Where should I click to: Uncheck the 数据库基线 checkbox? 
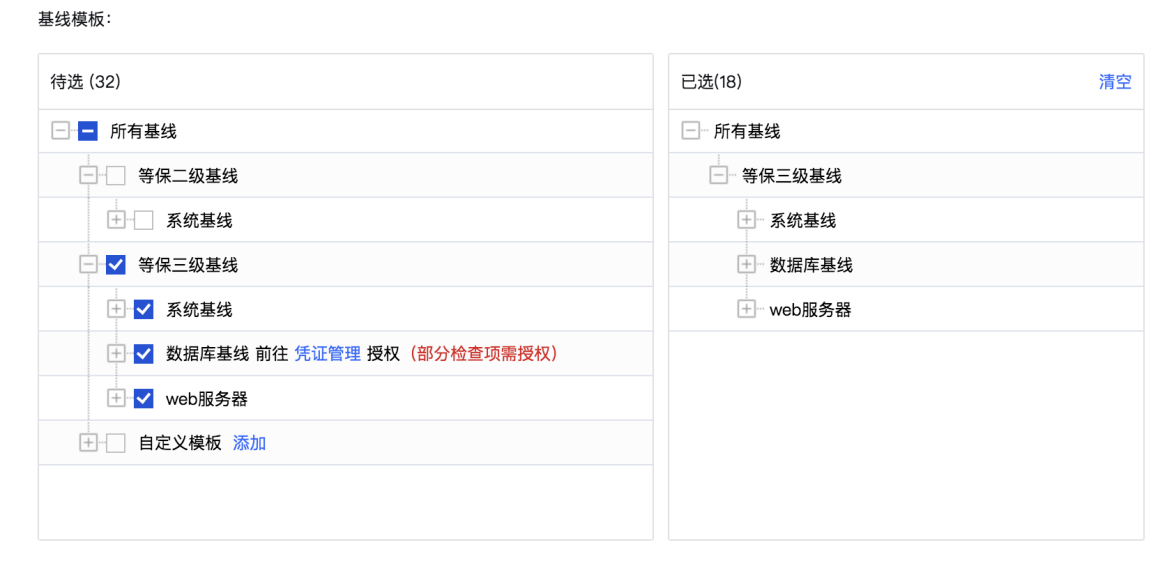pos(144,354)
